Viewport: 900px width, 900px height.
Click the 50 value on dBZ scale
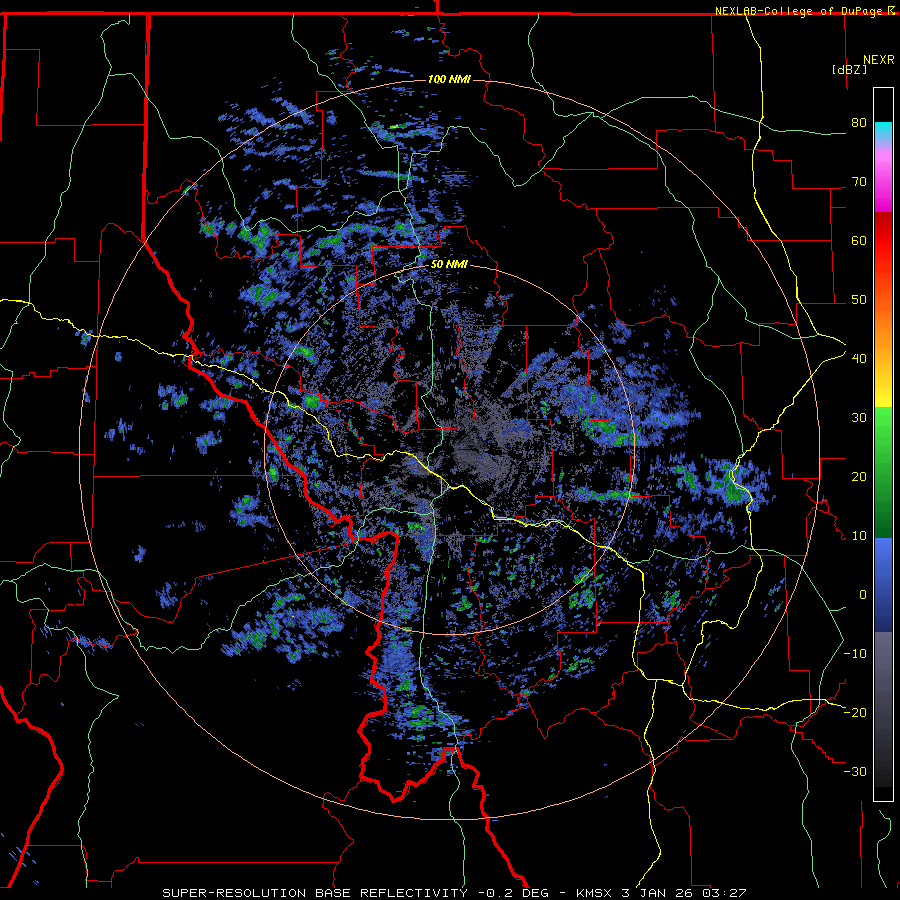[x=859, y=300]
